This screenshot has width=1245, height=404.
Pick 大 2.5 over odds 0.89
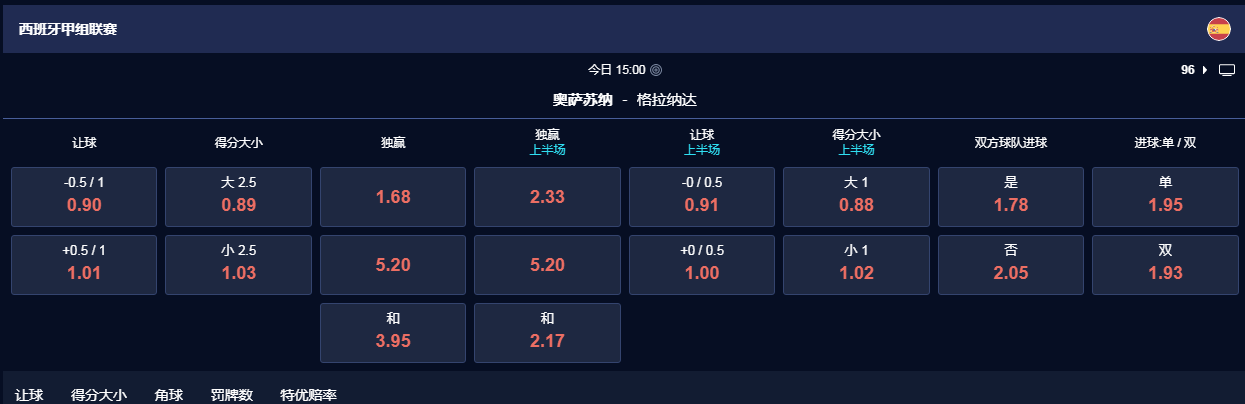238,197
